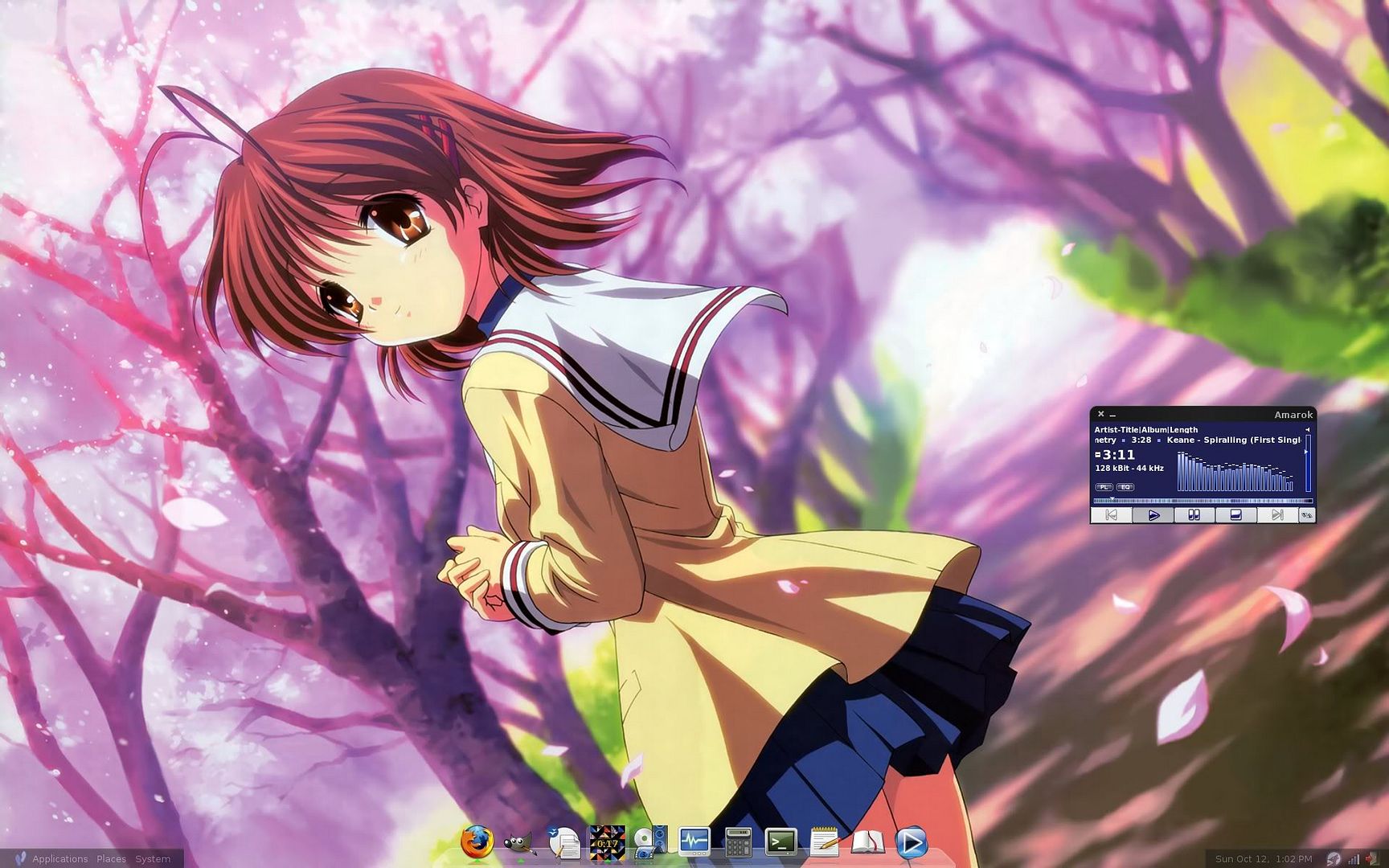Toggle the PL playlist button in Amarok
This screenshot has width=1389, height=868.
[1104, 487]
